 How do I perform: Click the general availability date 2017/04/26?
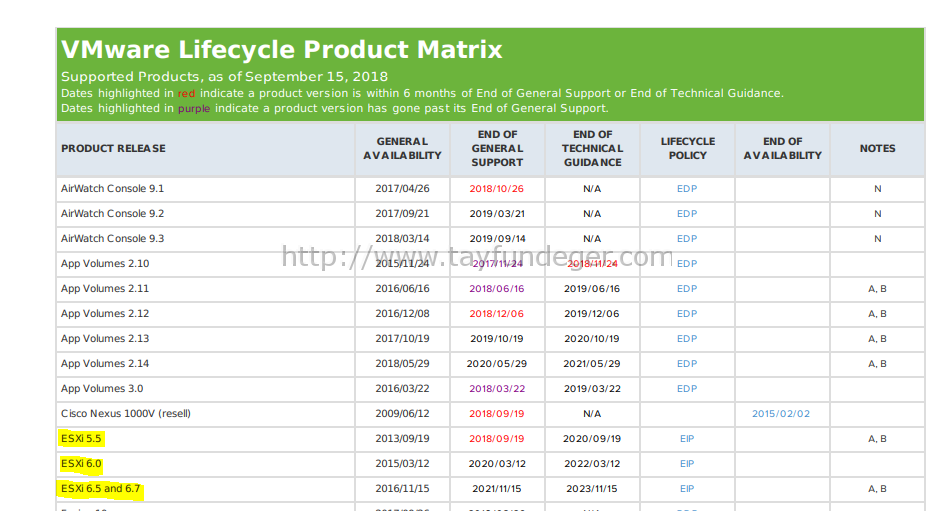point(402,189)
